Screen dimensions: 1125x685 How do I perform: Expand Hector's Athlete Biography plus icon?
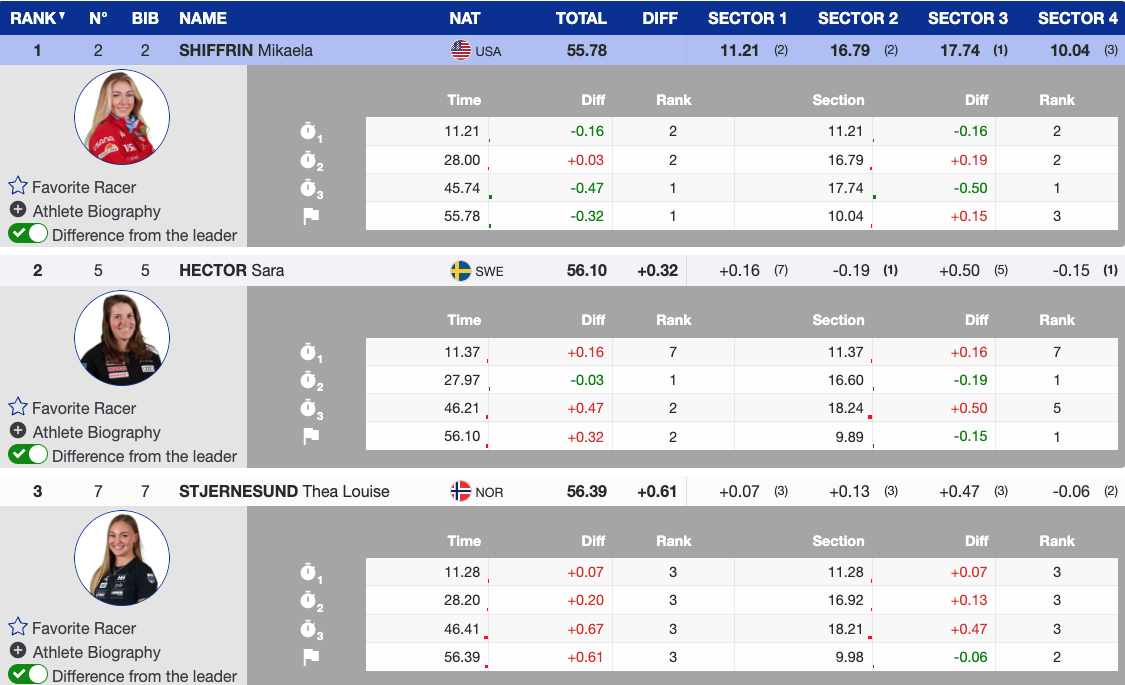(18, 431)
